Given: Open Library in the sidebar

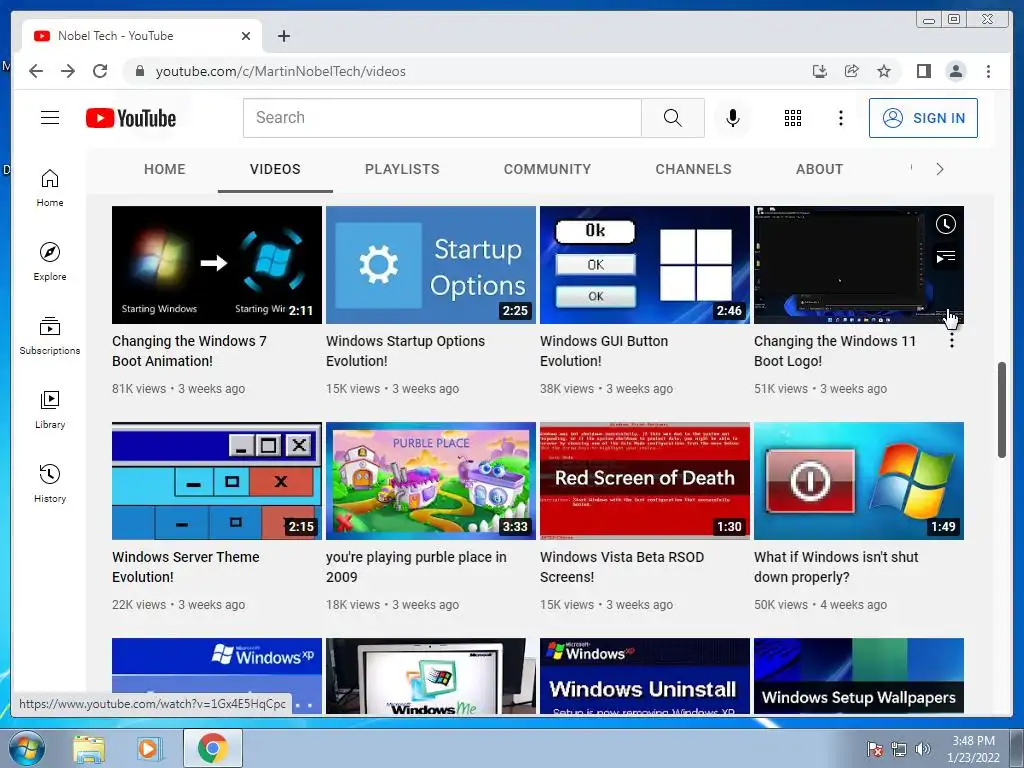Looking at the screenshot, I should pyautogui.click(x=50, y=409).
